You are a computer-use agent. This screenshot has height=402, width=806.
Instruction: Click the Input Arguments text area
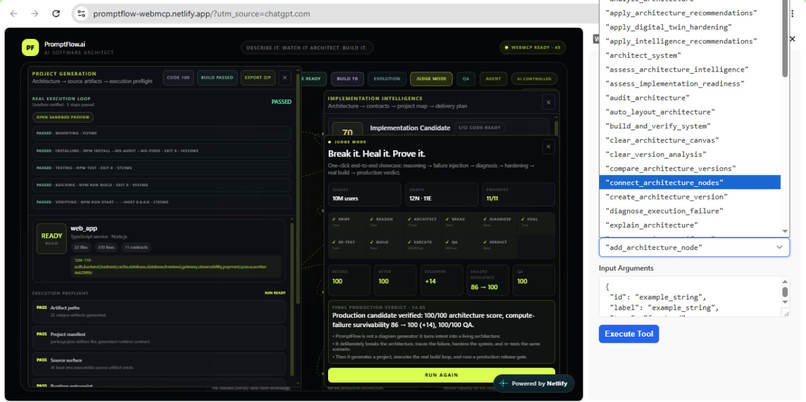click(694, 297)
